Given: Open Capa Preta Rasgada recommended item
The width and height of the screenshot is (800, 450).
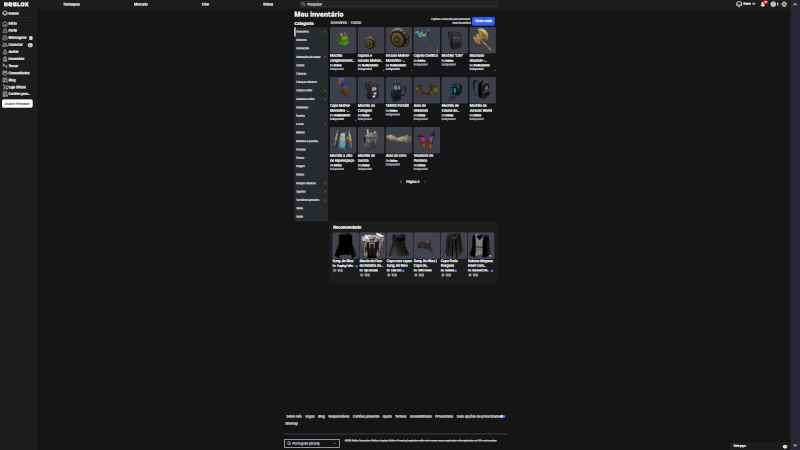Looking at the screenshot, I should click(x=454, y=245).
